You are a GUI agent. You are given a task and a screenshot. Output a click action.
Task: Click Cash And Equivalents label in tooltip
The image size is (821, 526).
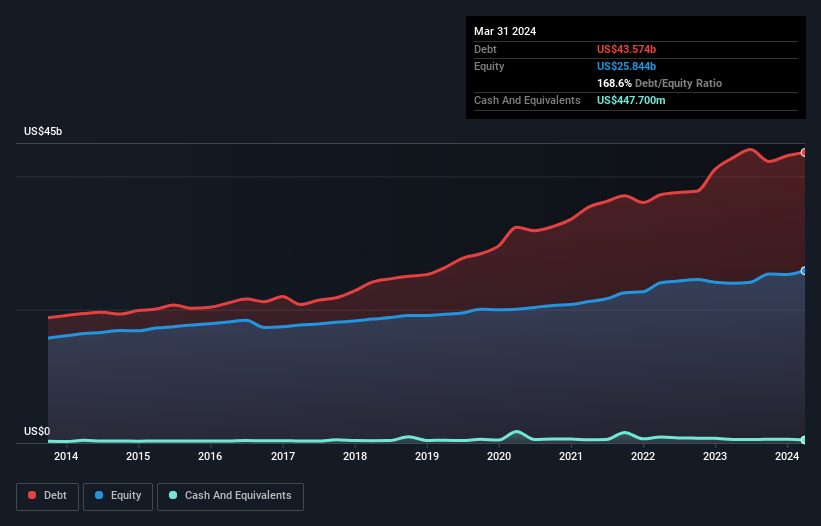pos(527,100)
